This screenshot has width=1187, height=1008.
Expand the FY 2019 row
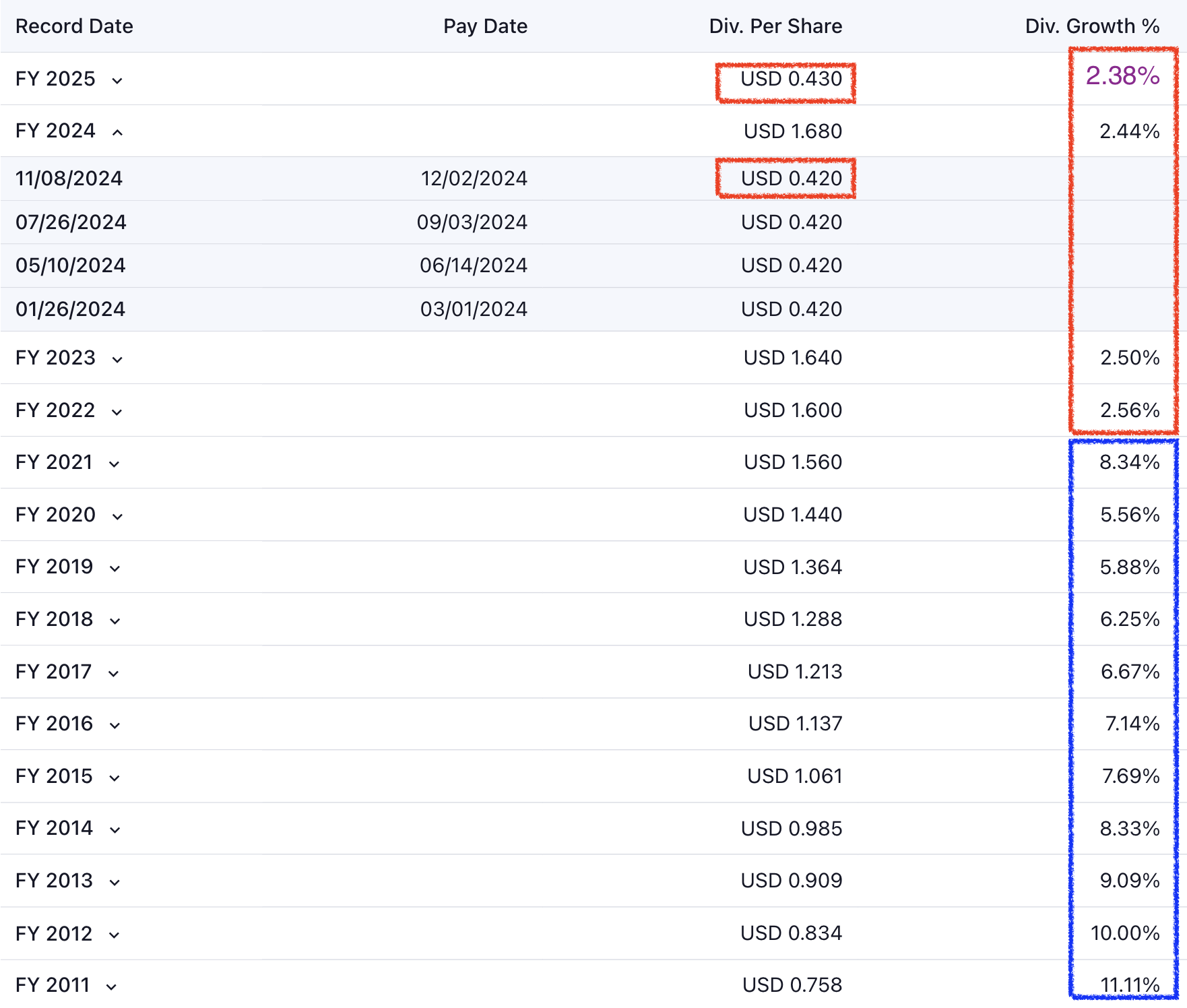click(115, 569)
